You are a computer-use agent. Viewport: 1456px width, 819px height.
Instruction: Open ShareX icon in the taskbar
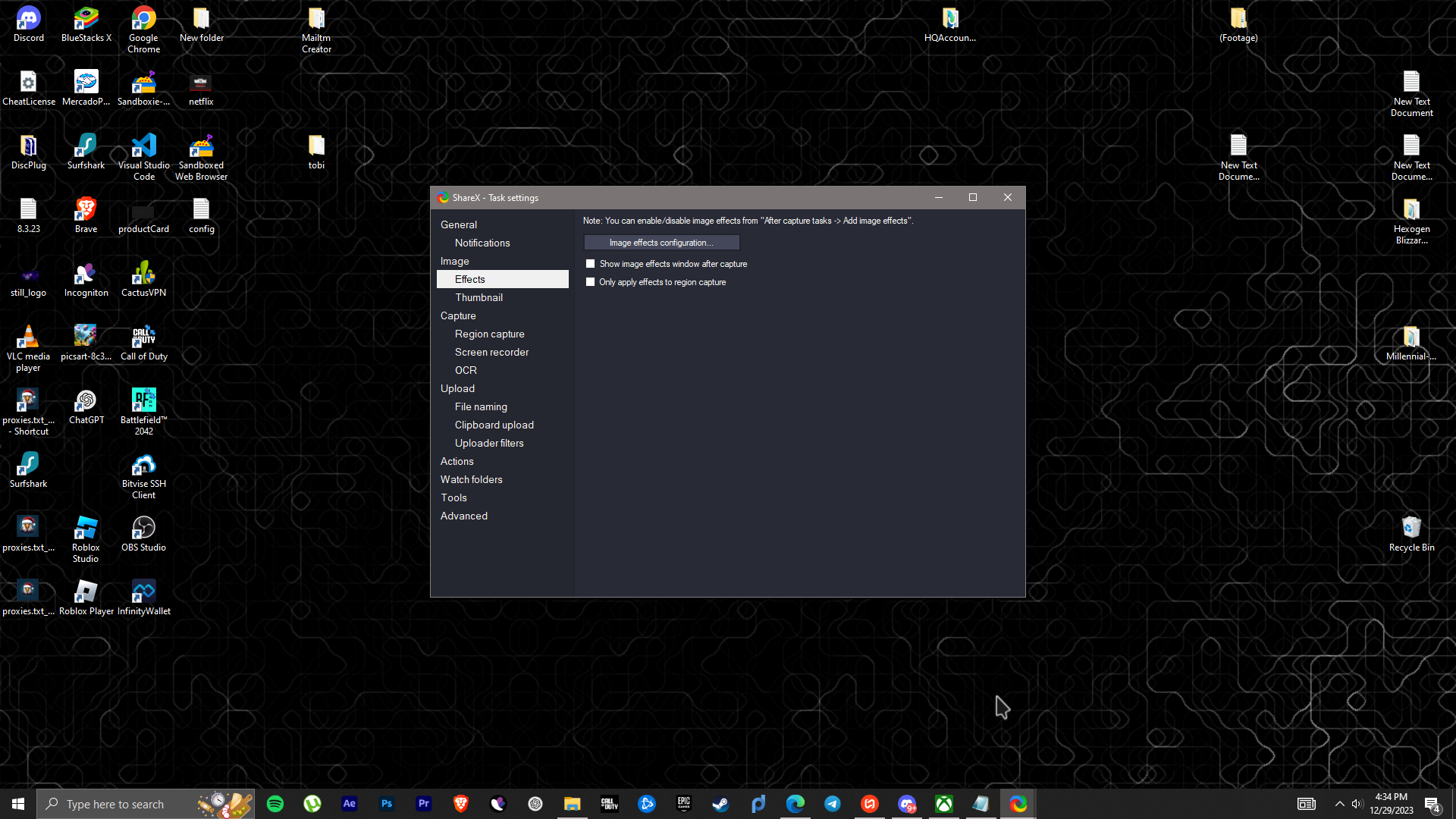(x=1018, y=804)
